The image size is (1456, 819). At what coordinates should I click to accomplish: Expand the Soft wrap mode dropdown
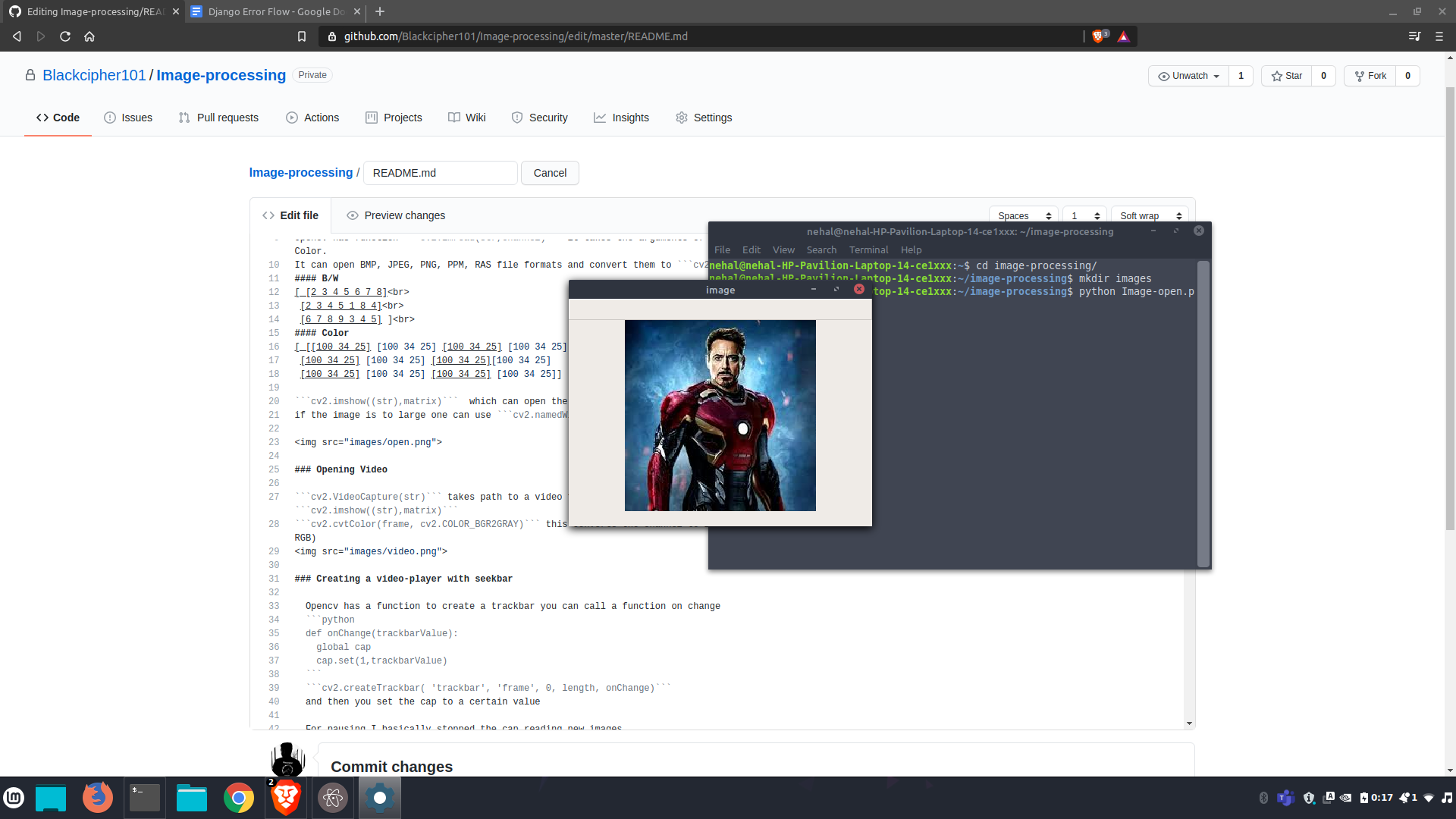coord(1150,216)
